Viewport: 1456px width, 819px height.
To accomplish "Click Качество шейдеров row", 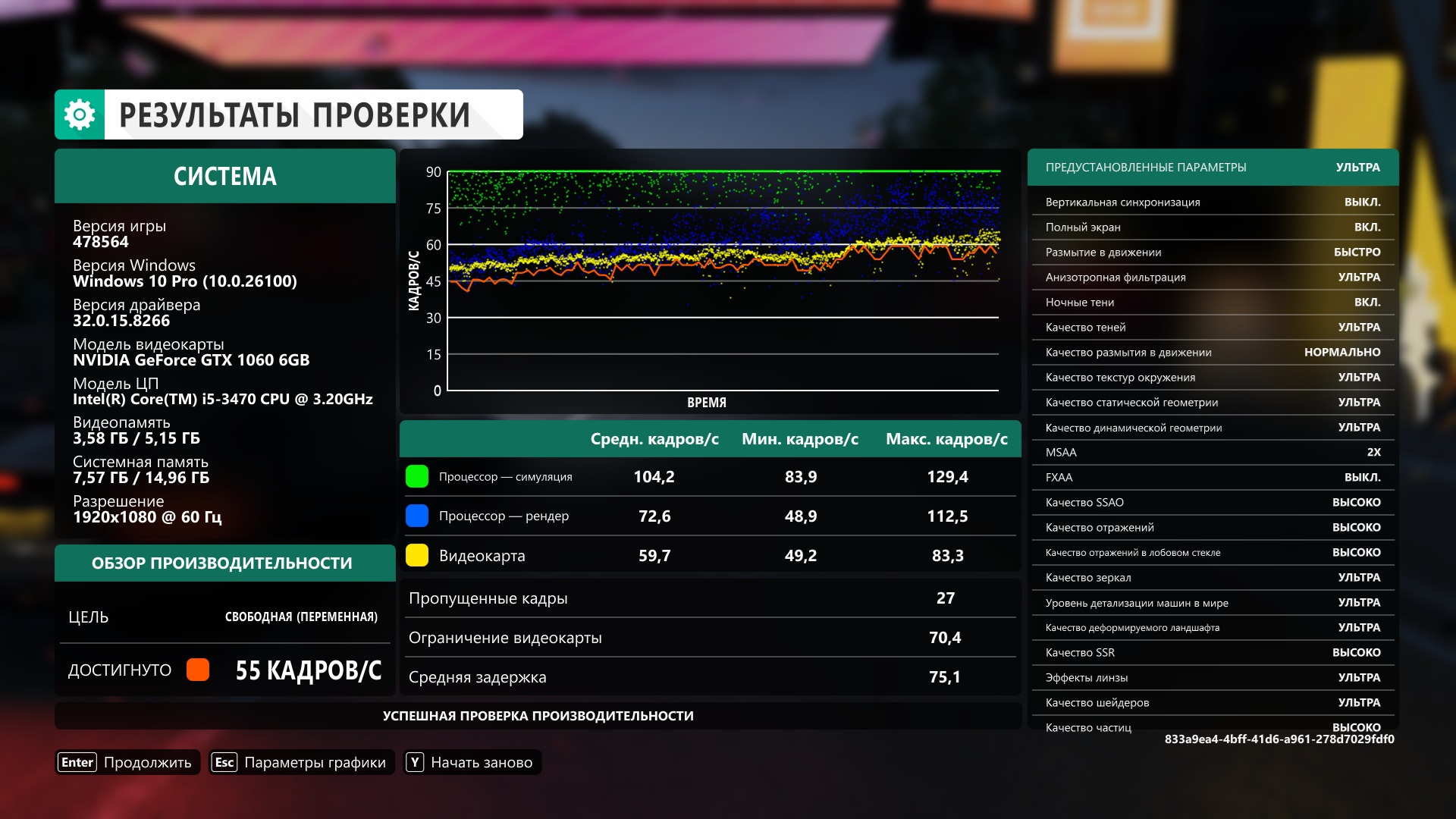I will (x=1213, y=702).
